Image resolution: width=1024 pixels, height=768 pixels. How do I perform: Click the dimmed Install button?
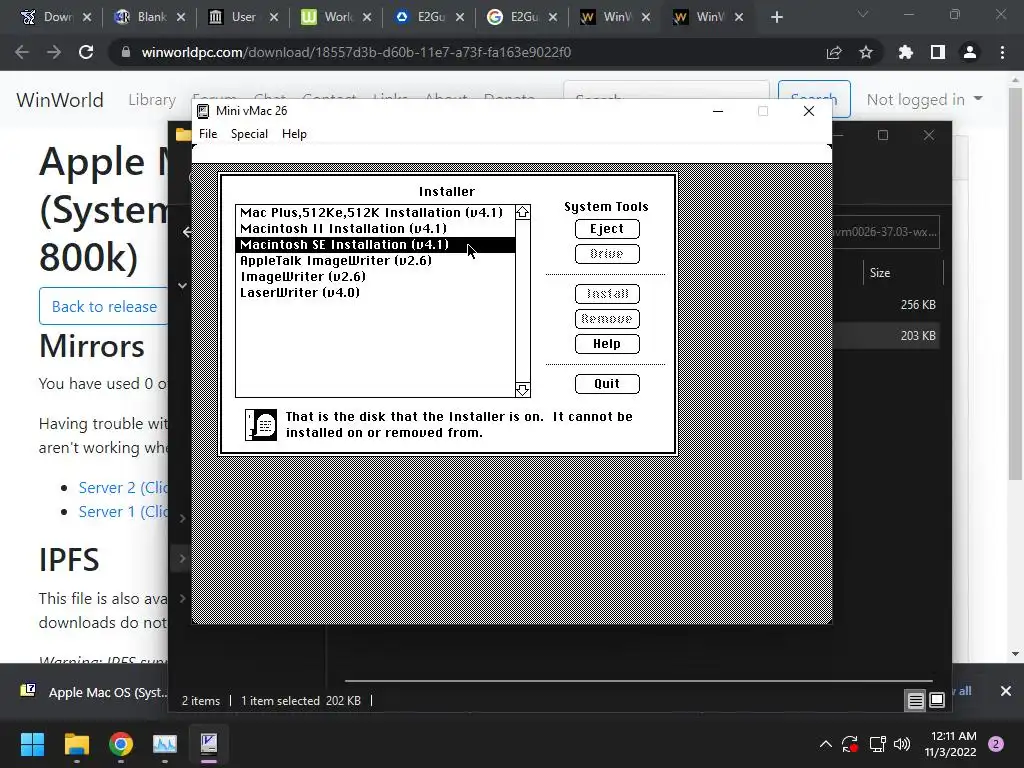click(607, 294)
